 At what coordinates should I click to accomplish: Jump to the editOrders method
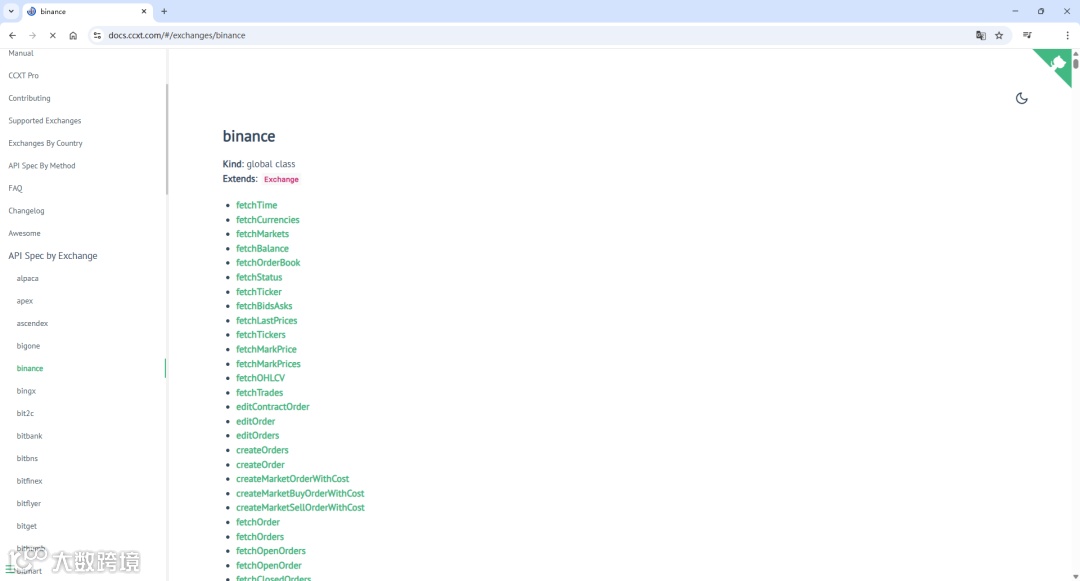pyautogui.click(x=258, y=435)
